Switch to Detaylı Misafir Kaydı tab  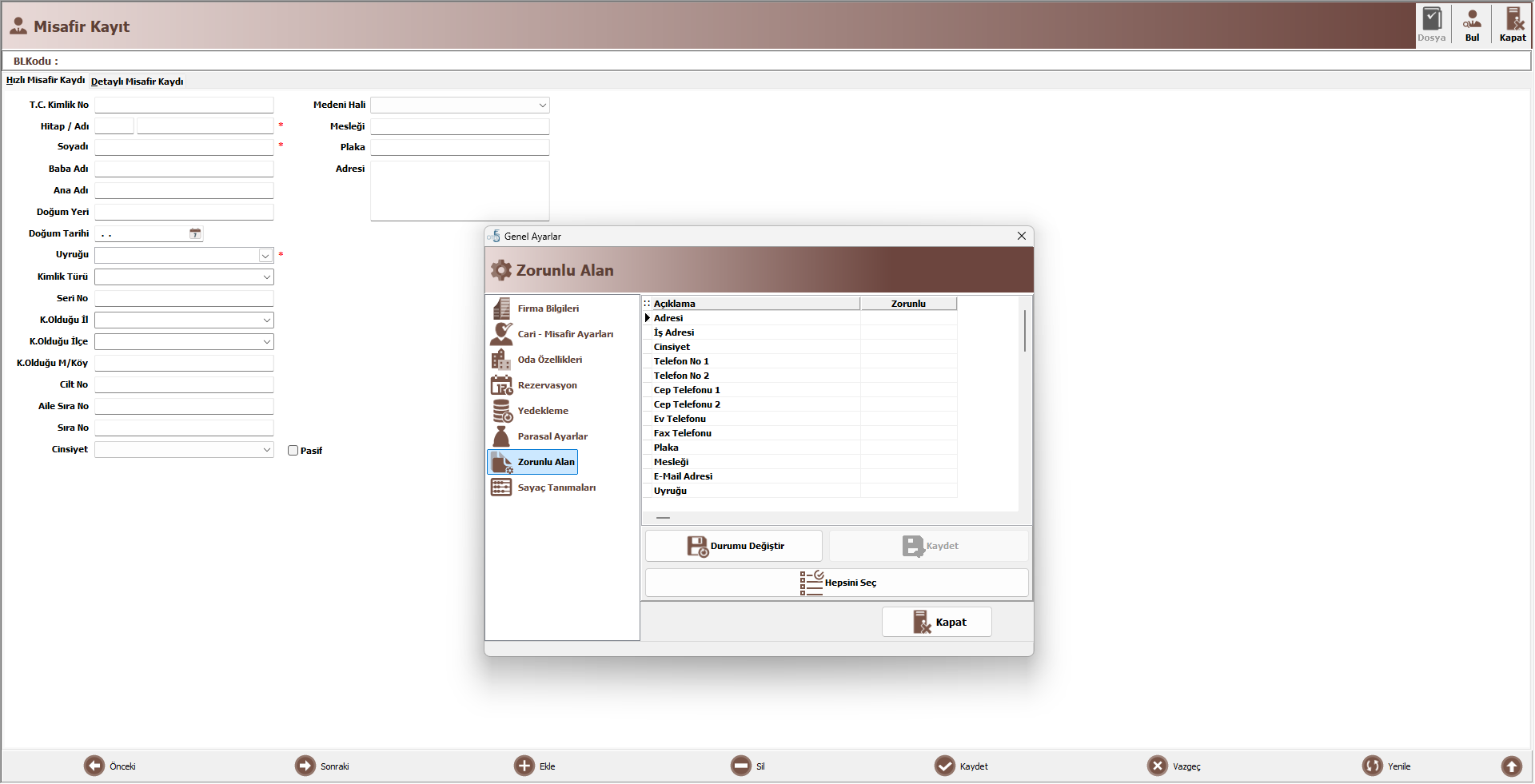pos(137,82)
